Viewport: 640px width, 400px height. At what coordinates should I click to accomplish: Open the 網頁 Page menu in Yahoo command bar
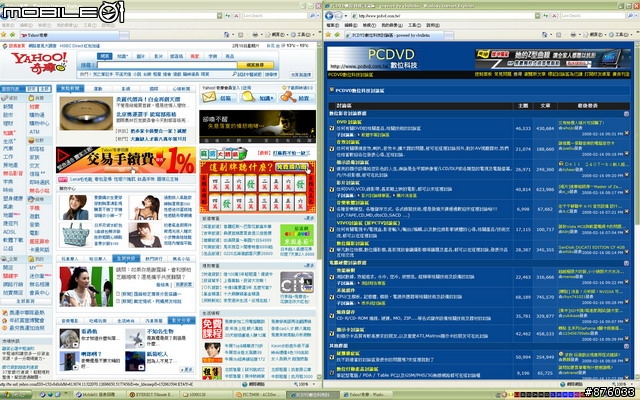[278, 35]
